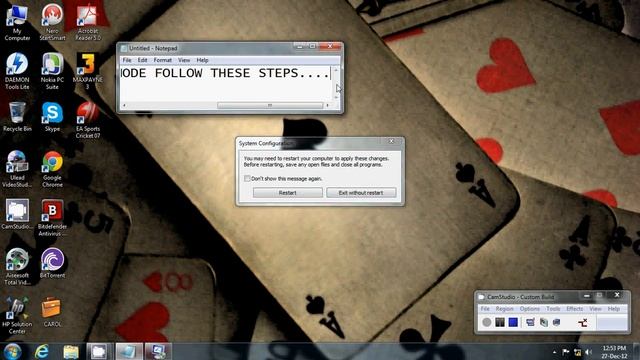Open Ulead VideoStudio desktop icon
The width and height of the screenshot is (640, 360).
coord(17,169)
